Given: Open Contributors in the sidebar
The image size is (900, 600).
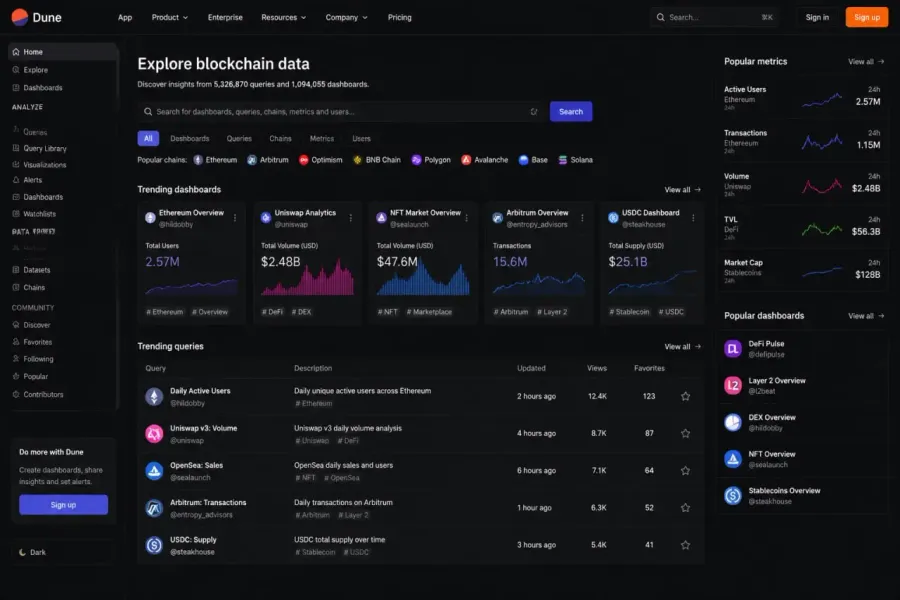Looking at the screenshot, I should tap(43, 394).
